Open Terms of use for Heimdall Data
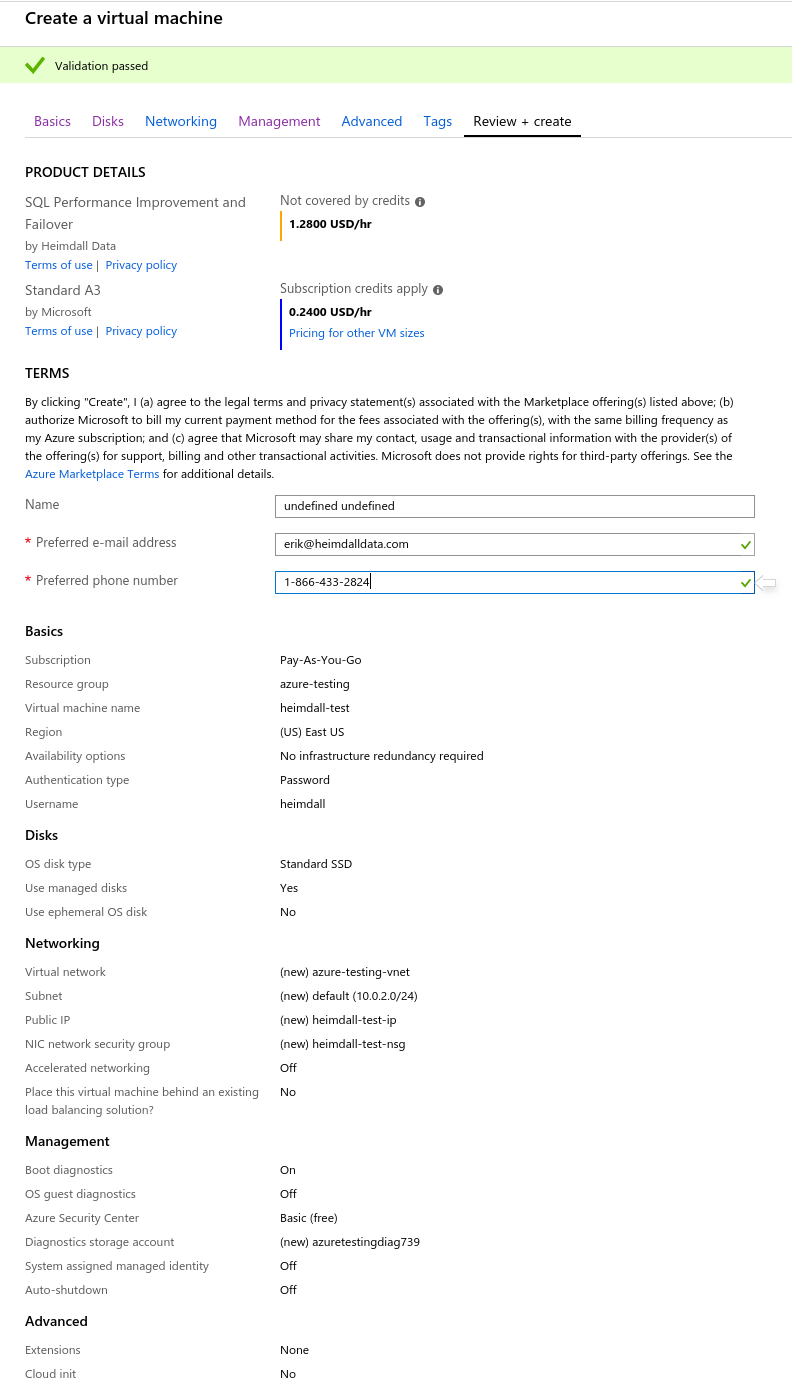 (58, 265)
